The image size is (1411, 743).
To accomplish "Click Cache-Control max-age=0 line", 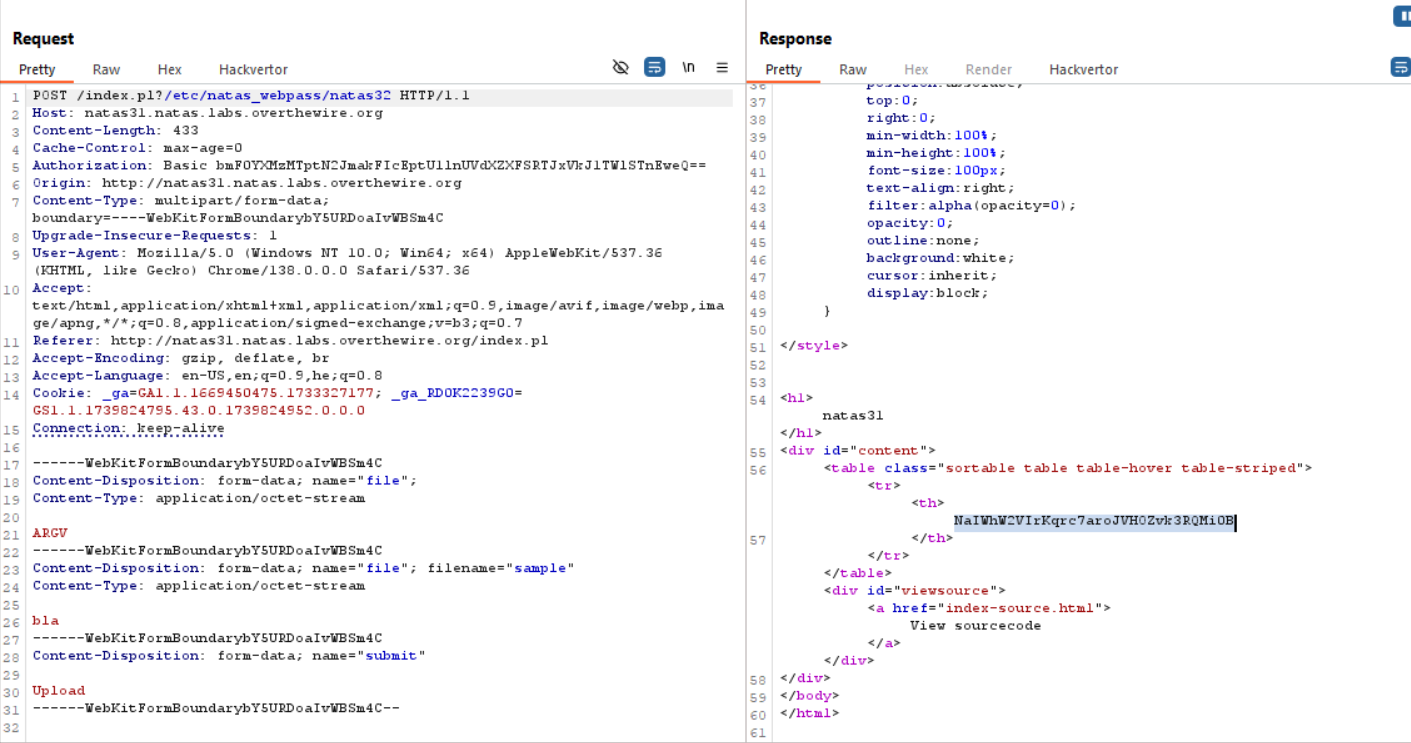I will pos(137,148).
